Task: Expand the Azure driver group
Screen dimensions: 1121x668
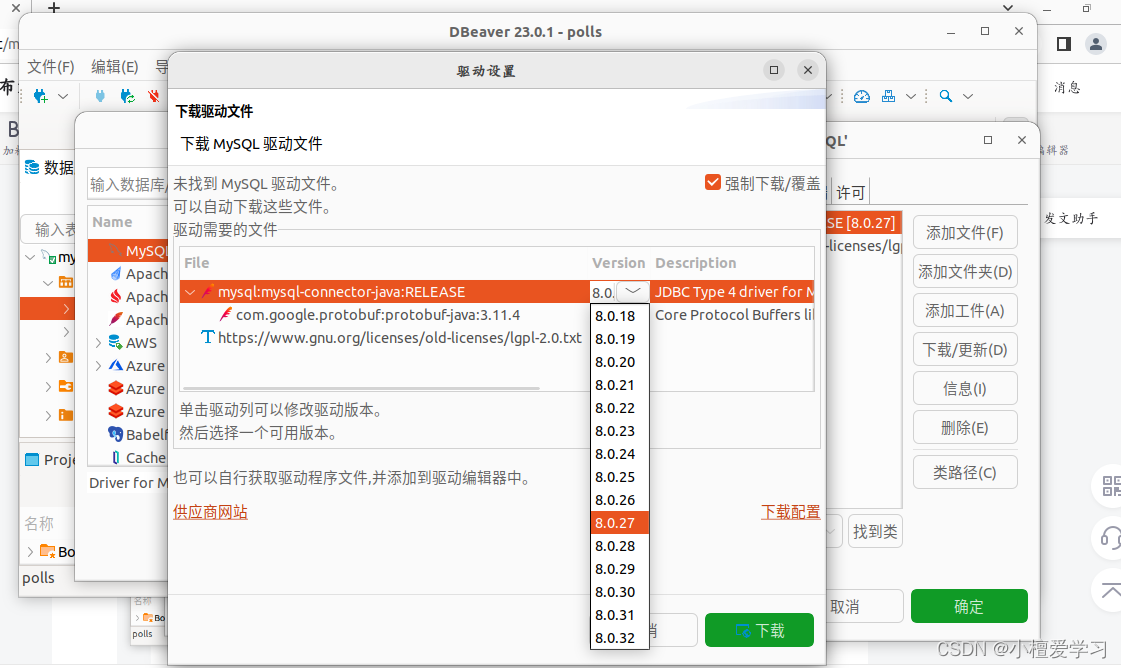Action: coord(98,365)
